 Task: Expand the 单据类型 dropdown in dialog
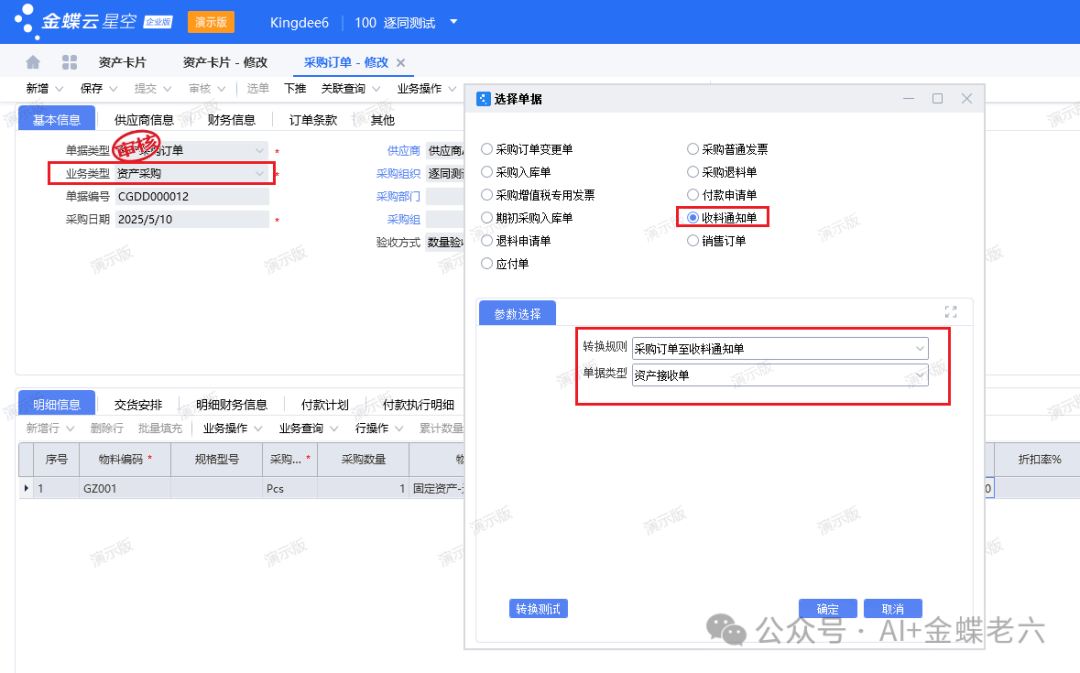point(919,375)
